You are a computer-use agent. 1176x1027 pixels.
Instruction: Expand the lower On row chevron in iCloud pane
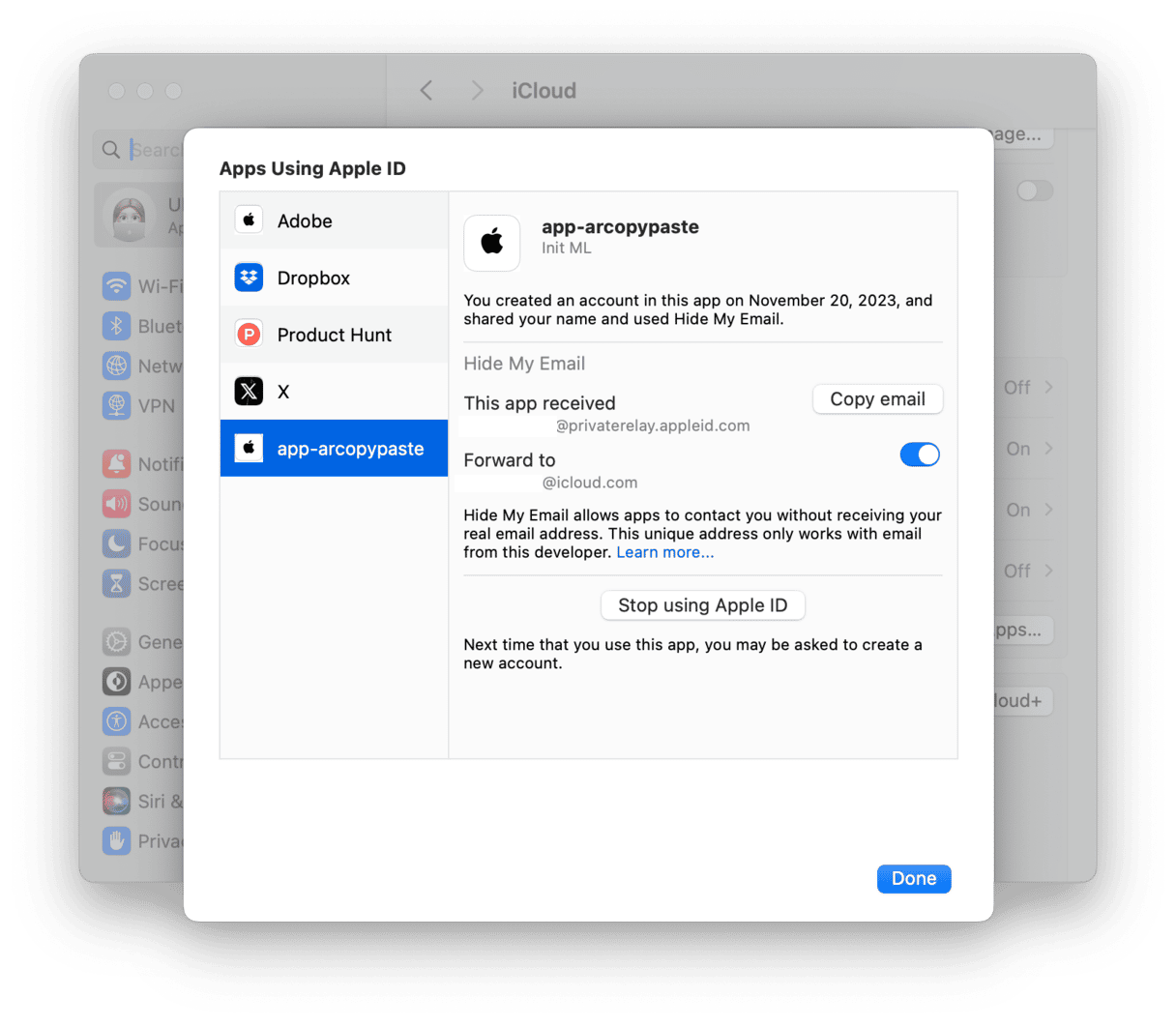click(x=1049, y=510)
